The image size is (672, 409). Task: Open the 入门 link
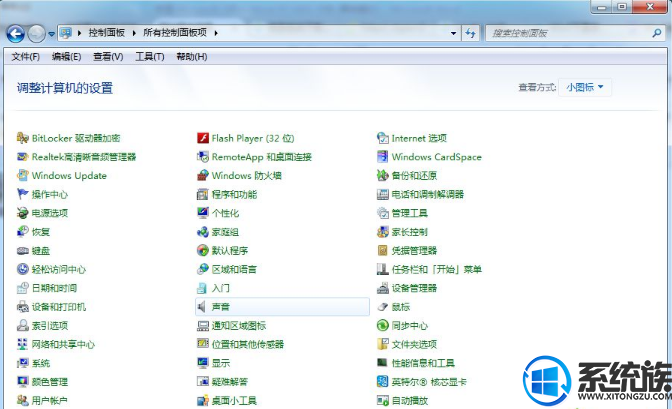[221, 288]
